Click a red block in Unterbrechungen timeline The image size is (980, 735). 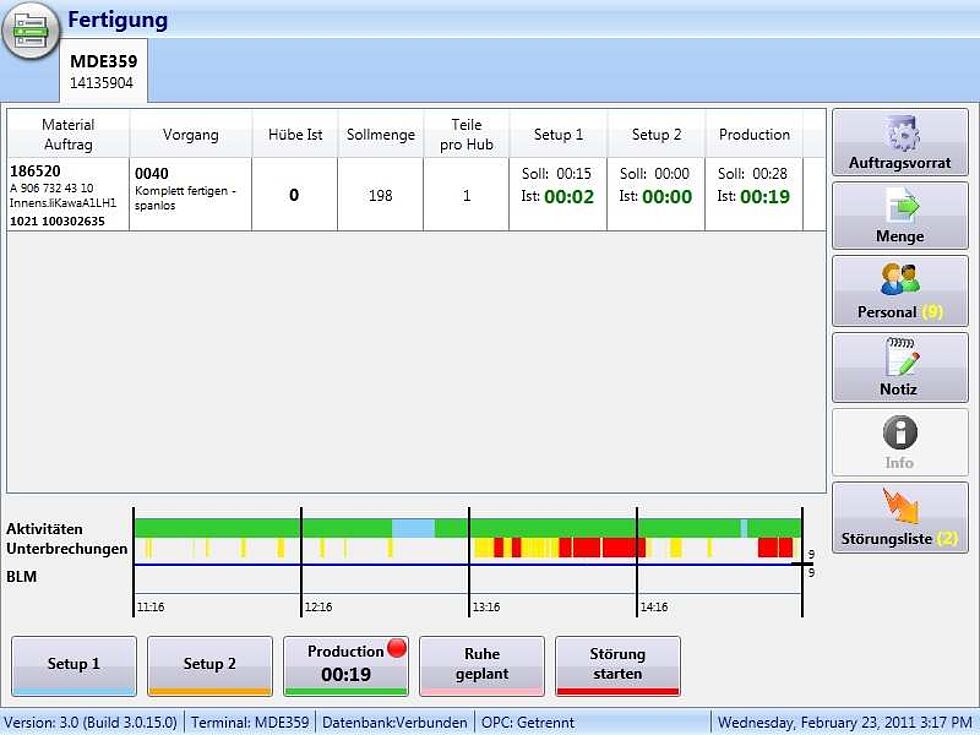click(x=585, y=547)
